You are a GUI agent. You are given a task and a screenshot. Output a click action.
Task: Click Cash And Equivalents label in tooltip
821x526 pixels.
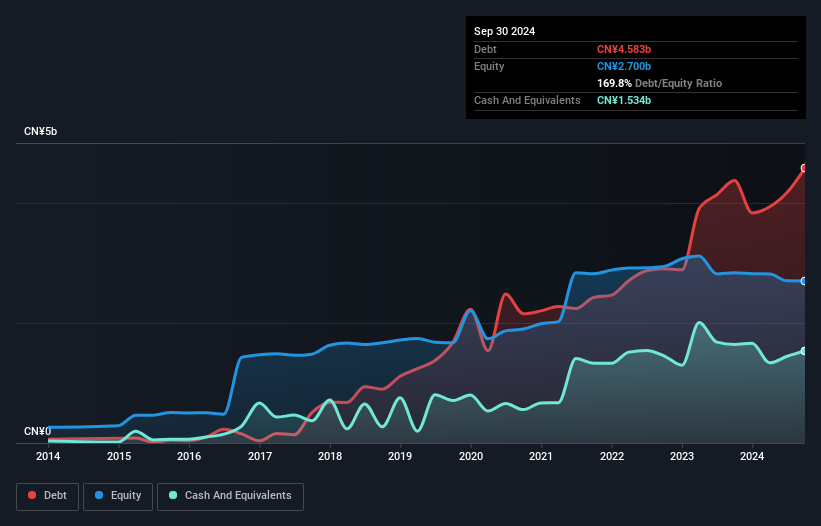(527, 100)
